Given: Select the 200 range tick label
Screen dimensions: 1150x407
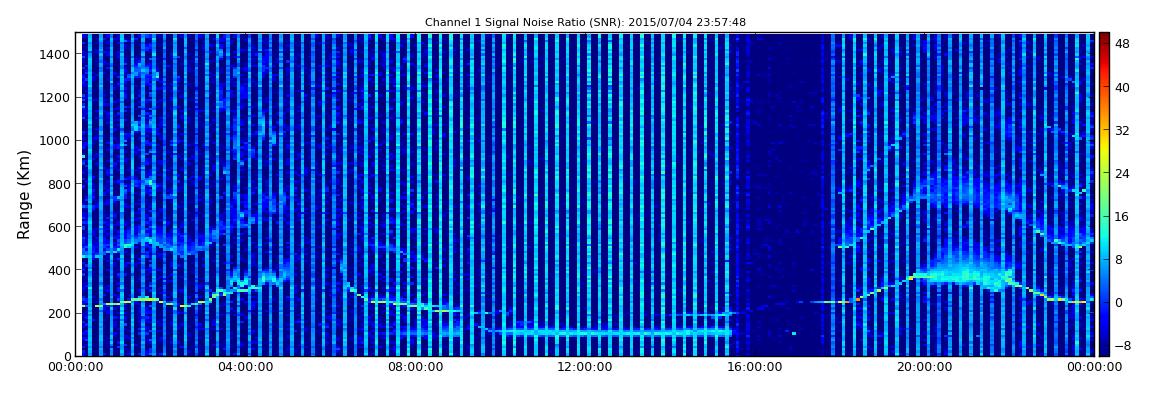Looking at the screenshot, I should tap(59, 314).
